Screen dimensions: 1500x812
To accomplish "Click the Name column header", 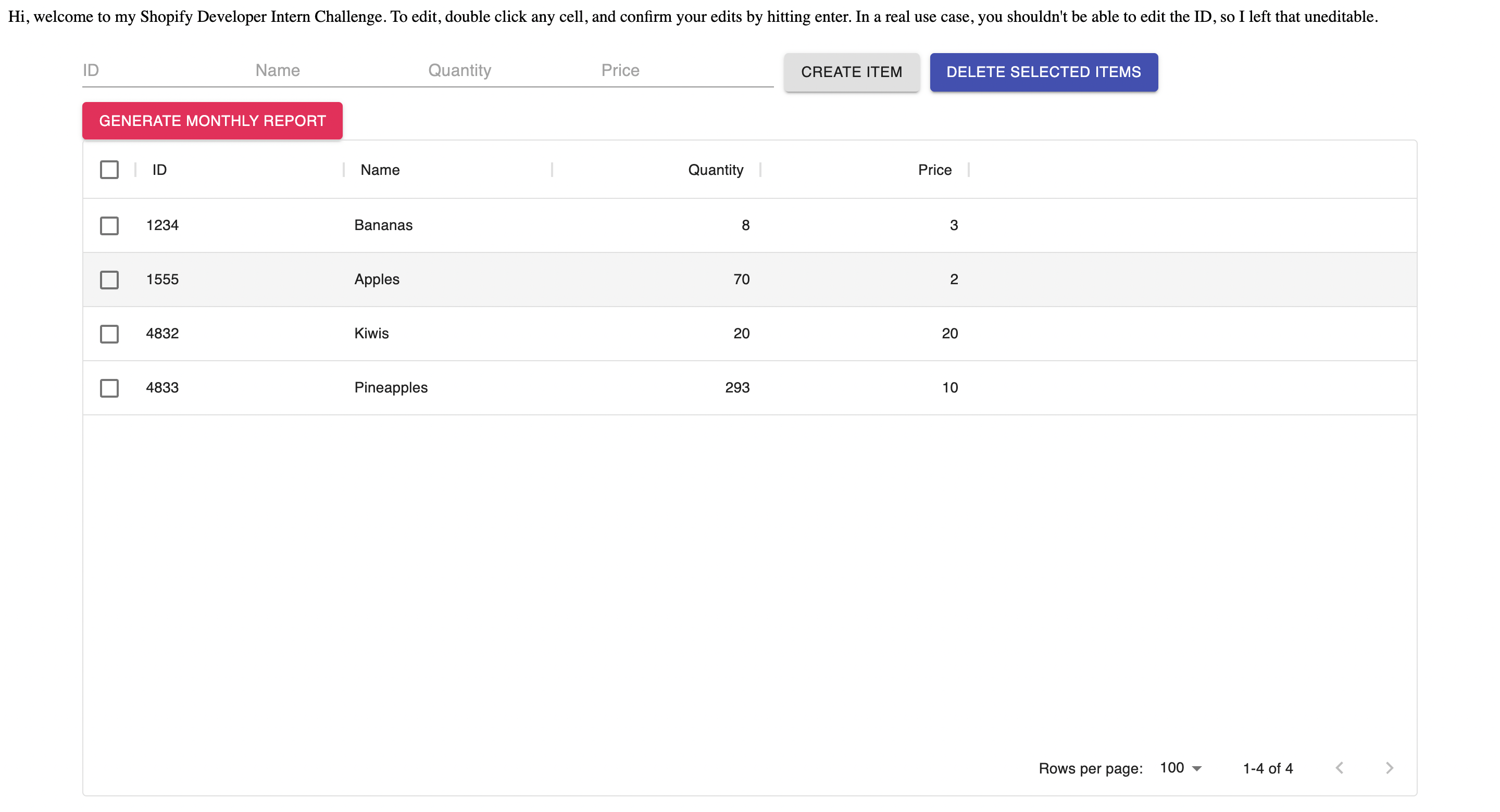I will click(x=379, y=169).
